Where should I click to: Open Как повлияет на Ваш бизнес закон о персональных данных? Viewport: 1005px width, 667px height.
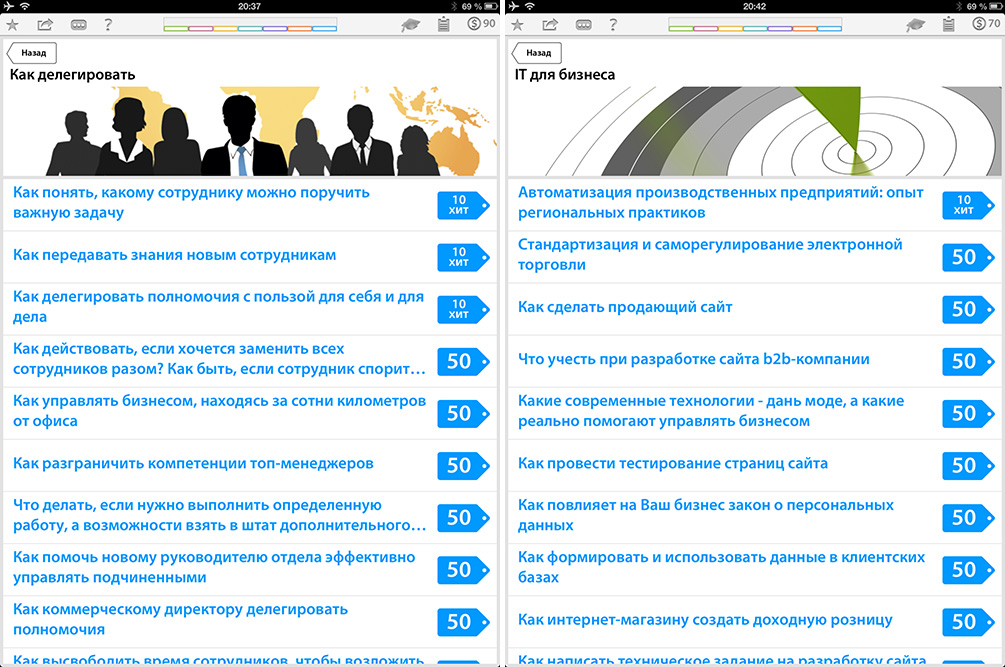pyautogui.click(x=755, y=517)
